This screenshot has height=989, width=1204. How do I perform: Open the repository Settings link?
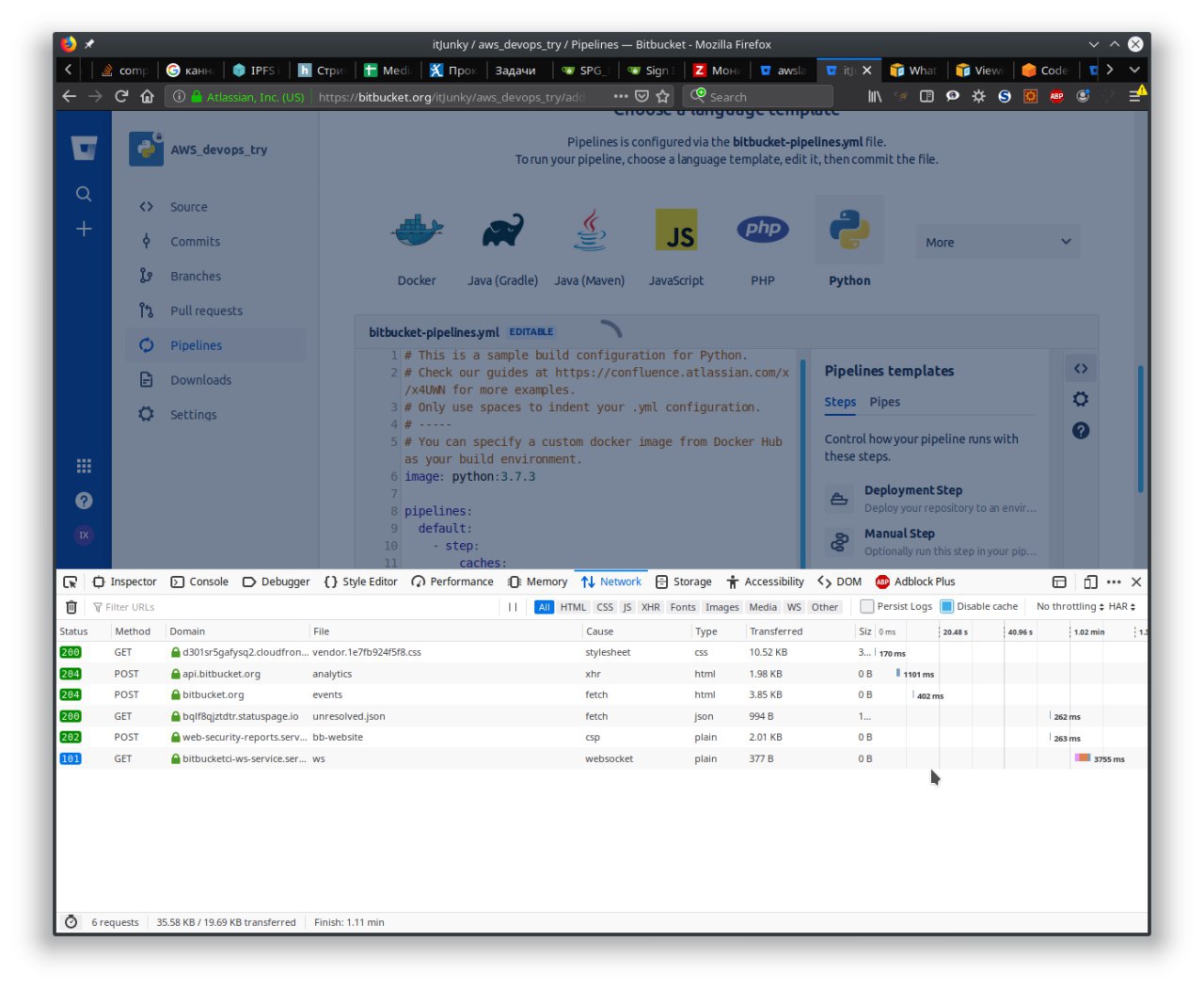click(193, 415)
